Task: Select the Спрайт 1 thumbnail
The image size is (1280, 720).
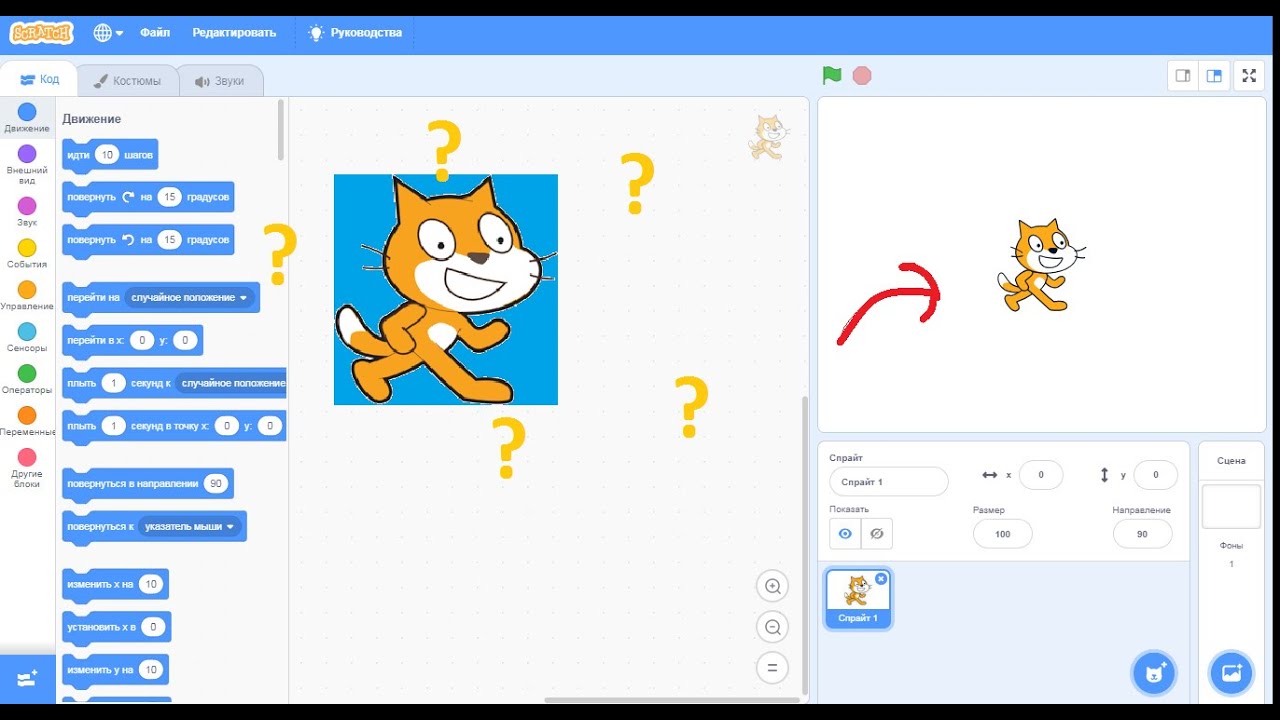Action: 858,598
